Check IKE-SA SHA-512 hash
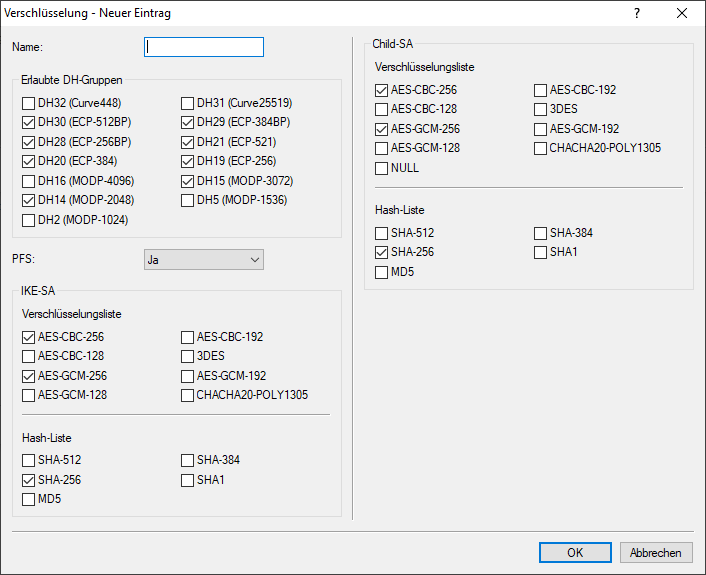Screen dimensions: 706x575 tap(29, 460)
